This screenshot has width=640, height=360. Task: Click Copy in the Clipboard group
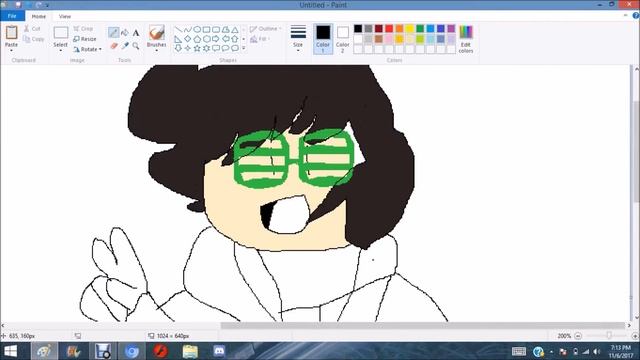pos(33,39)
